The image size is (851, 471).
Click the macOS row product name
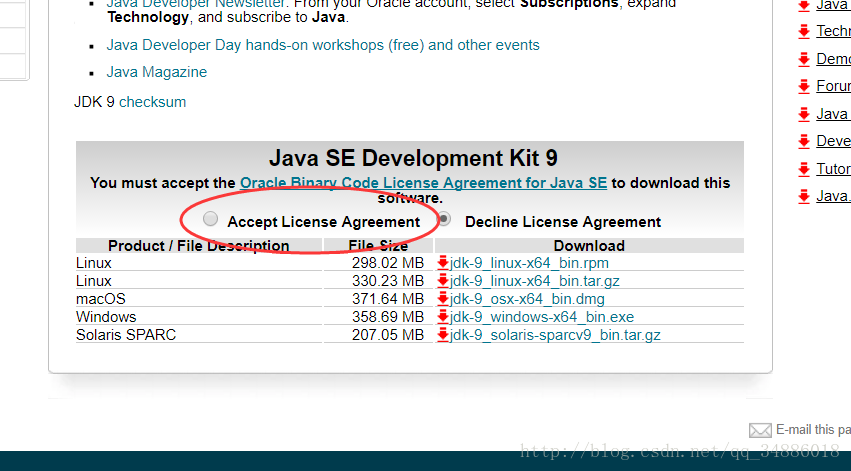click(101, 299)
